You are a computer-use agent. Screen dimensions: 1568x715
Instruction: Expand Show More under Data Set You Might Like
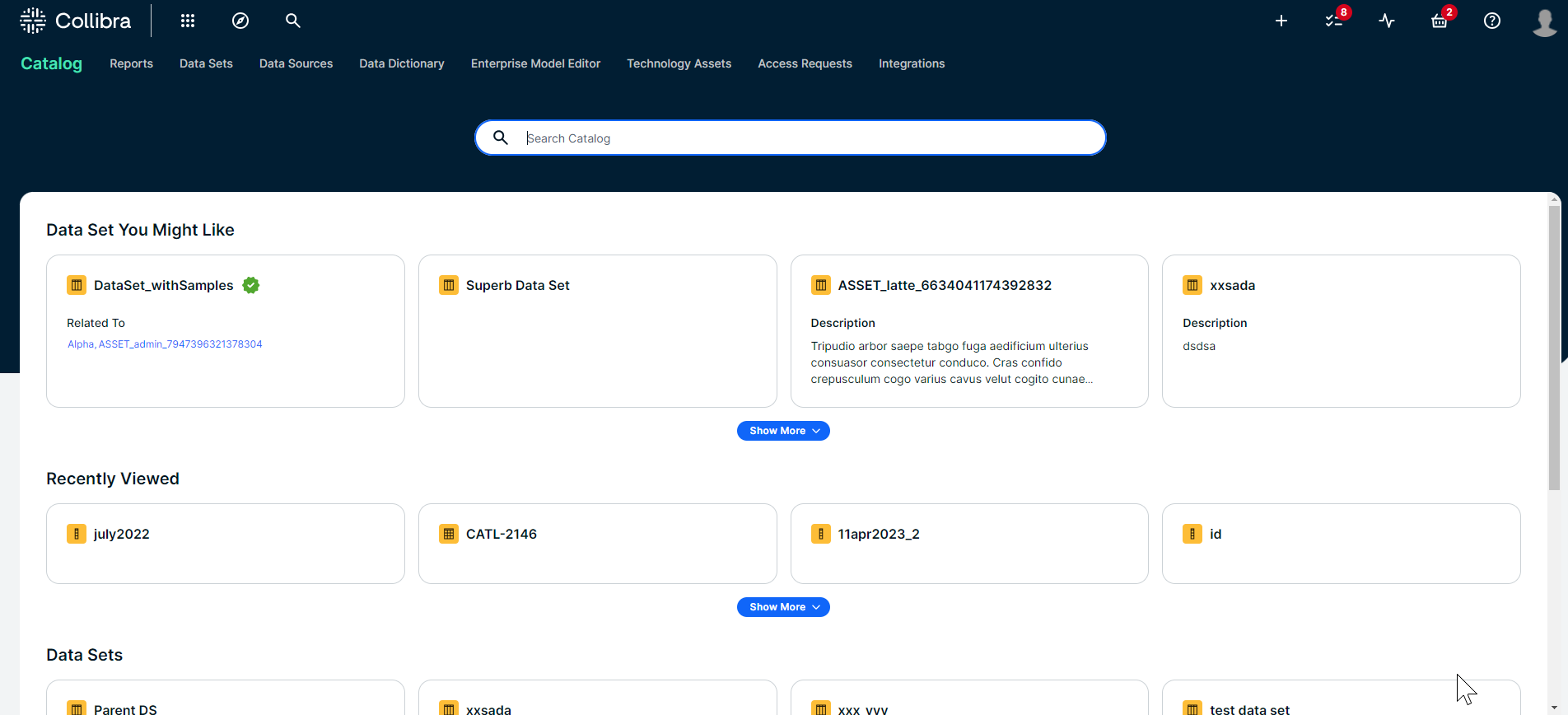click(783, 431)
